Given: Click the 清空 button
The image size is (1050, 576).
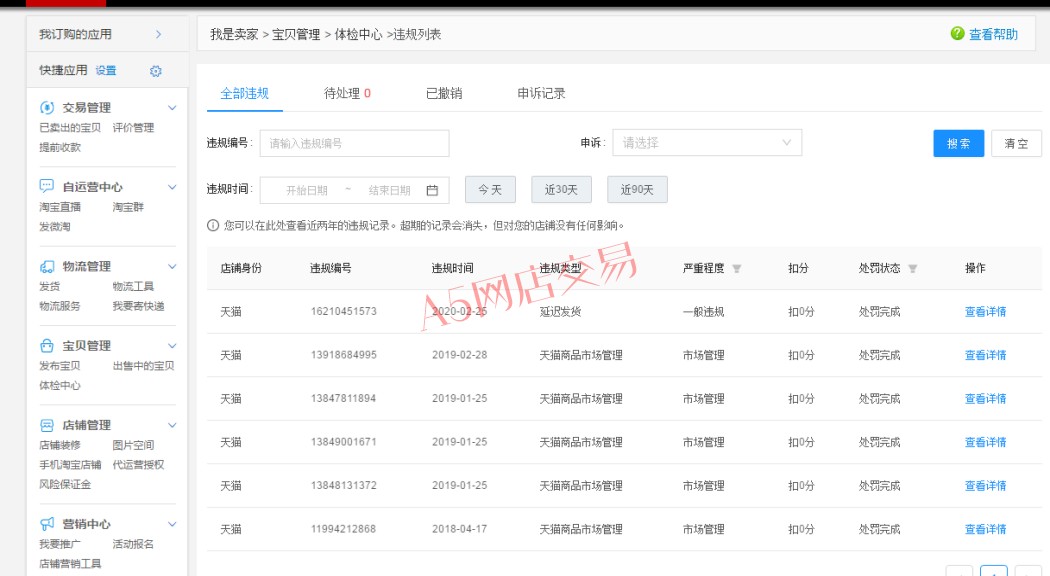Looking at the screenshot, I should pyautogui.click(x=1016, y=143).
